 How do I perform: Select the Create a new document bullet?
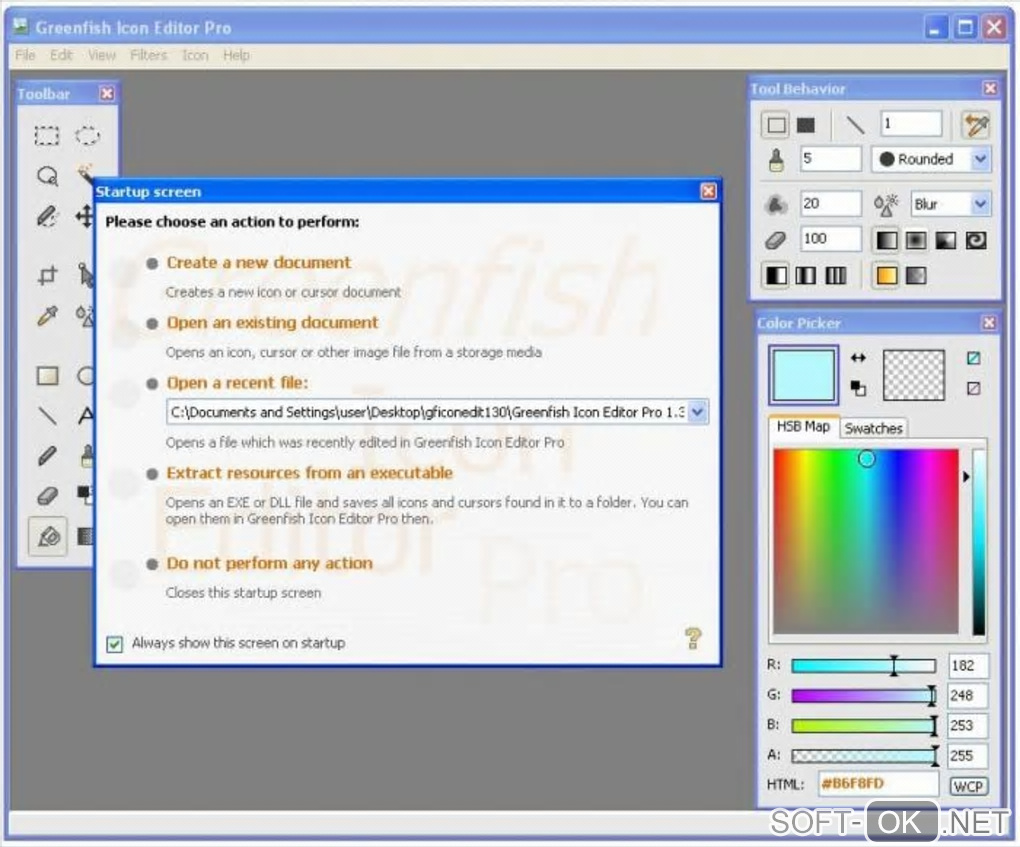[x=152, y=263]
